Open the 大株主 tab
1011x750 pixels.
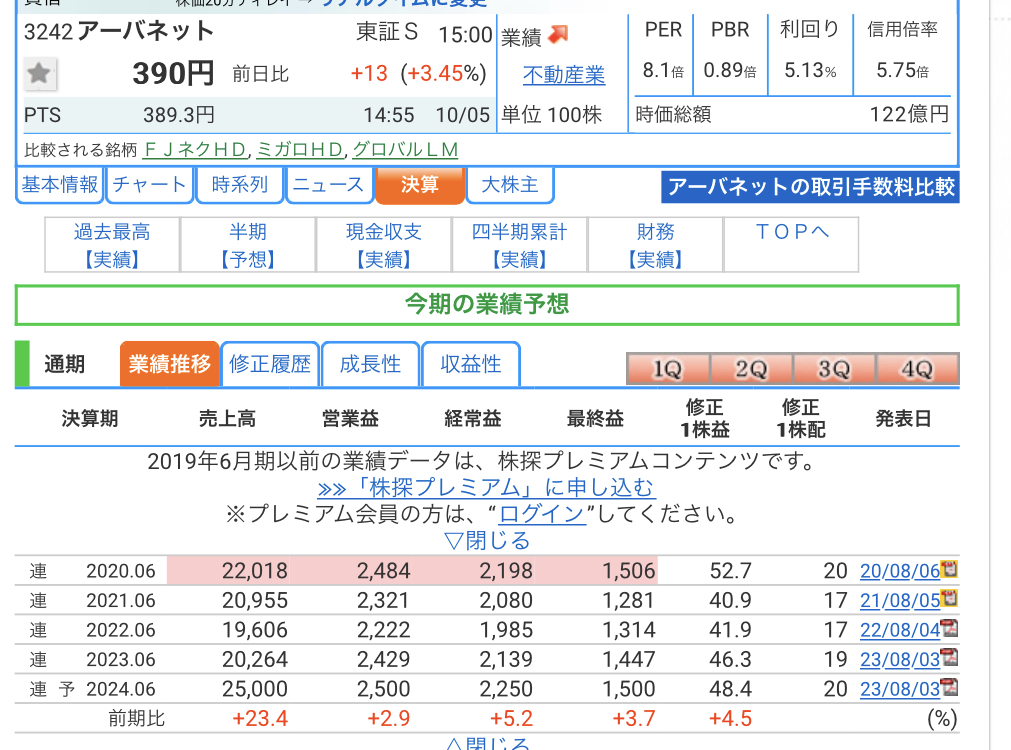click(509, 185)
